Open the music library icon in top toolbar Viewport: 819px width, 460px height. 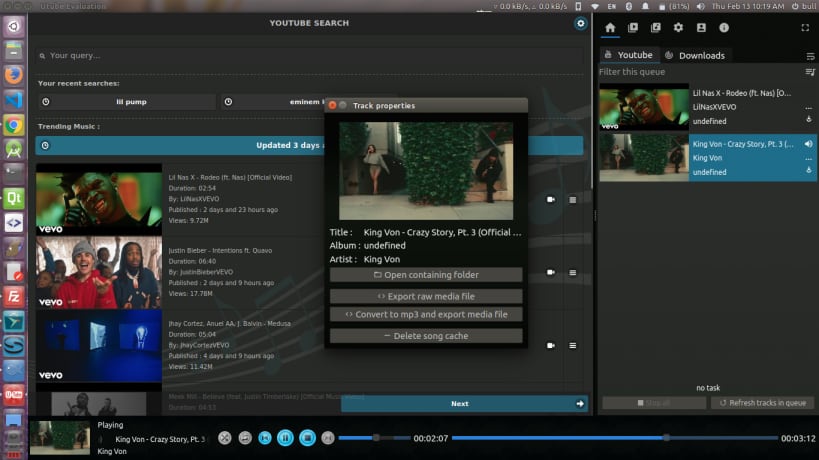click(656, 28)
